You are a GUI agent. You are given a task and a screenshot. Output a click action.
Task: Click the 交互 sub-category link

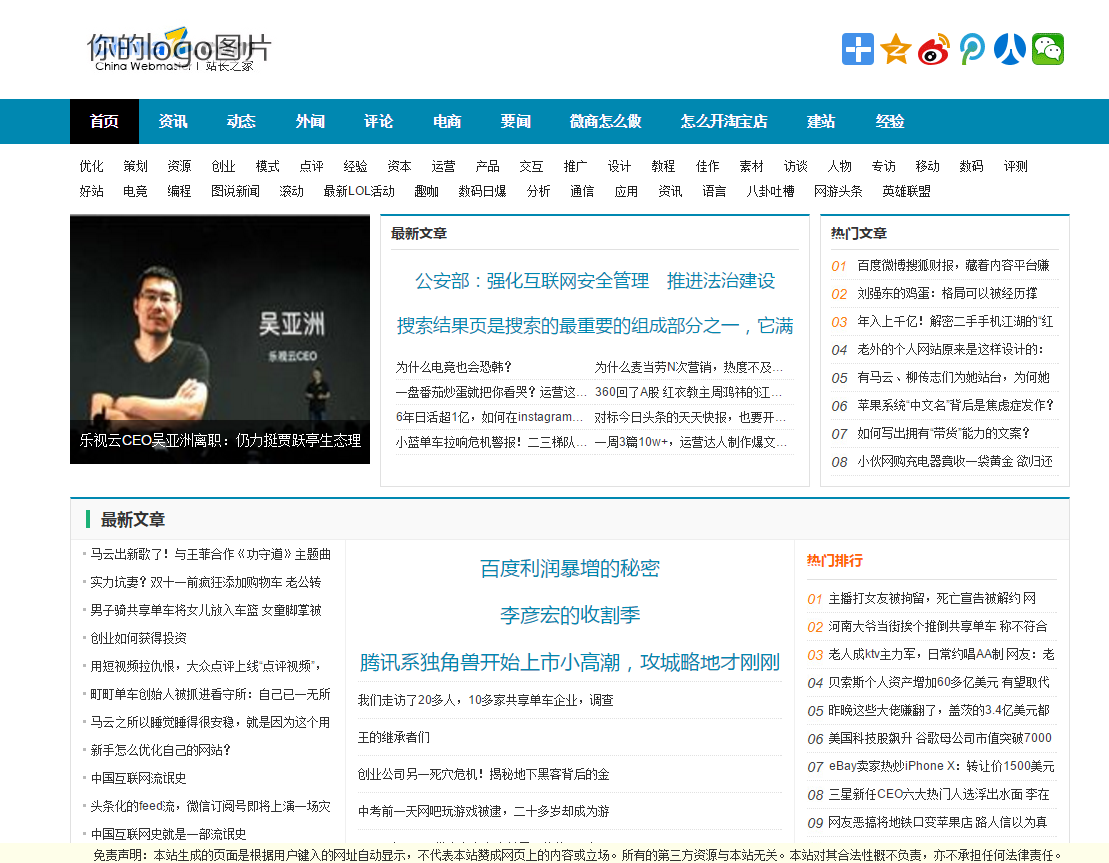click(531, 166)
